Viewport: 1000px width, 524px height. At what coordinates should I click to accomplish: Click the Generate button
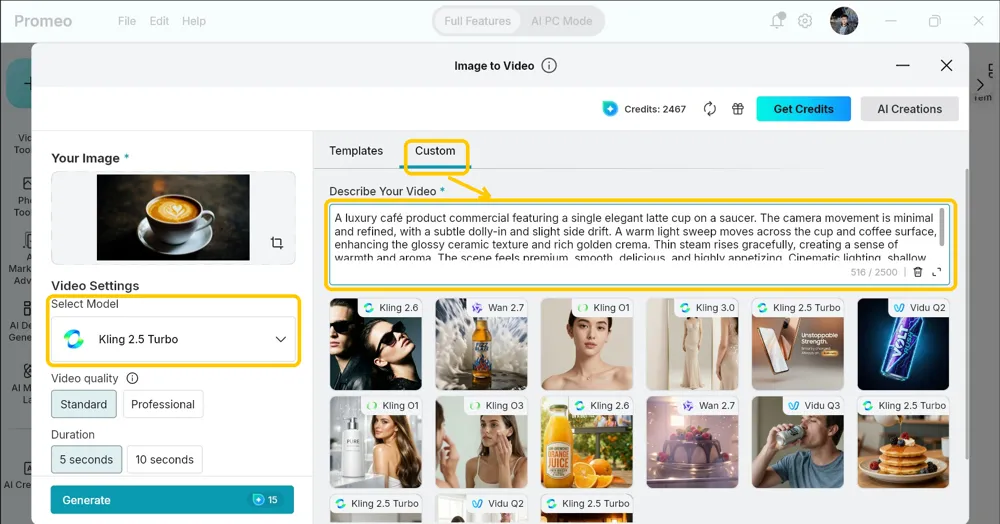click(x=172, y=500)
